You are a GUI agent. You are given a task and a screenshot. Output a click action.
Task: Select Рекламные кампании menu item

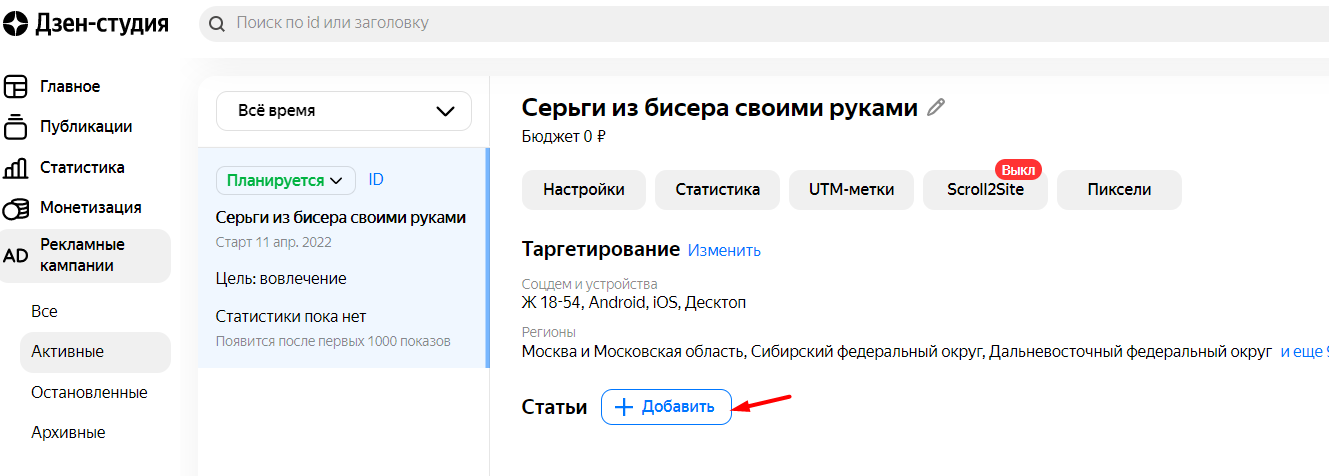tap(86, 256)
